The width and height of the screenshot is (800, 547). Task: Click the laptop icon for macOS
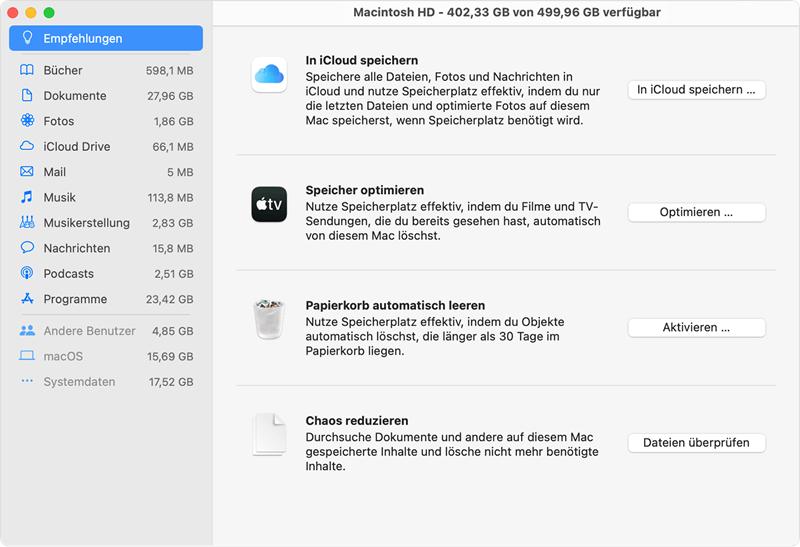27,356
